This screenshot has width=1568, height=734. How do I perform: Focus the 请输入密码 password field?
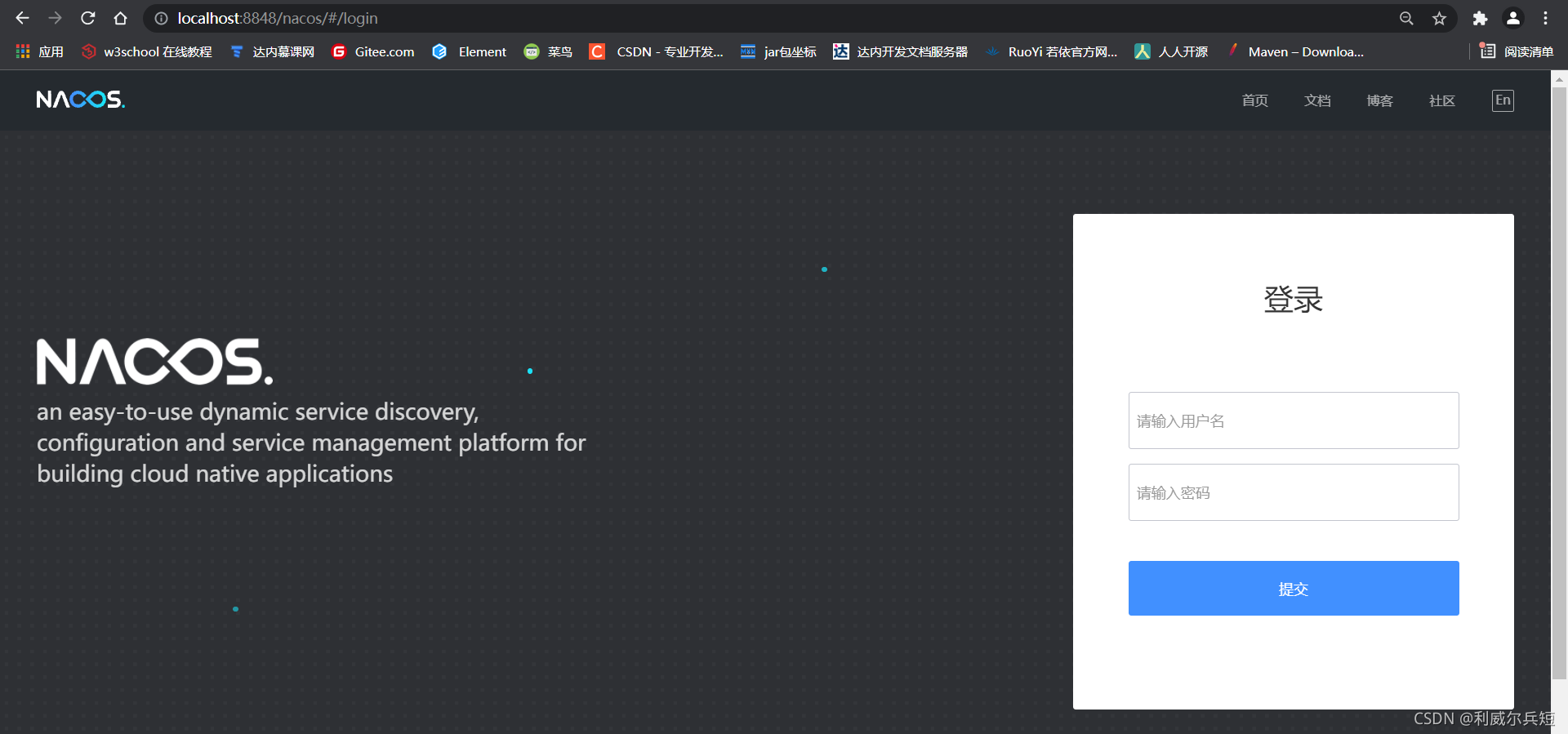[1294, 492]
